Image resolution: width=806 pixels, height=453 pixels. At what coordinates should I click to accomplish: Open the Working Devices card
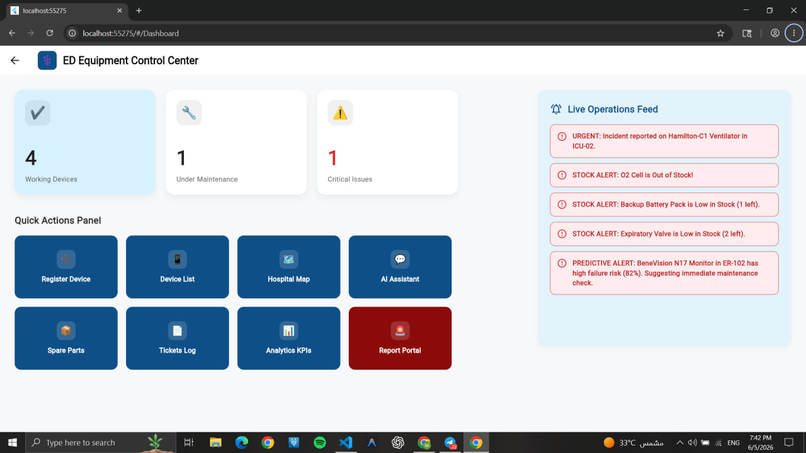85,142
